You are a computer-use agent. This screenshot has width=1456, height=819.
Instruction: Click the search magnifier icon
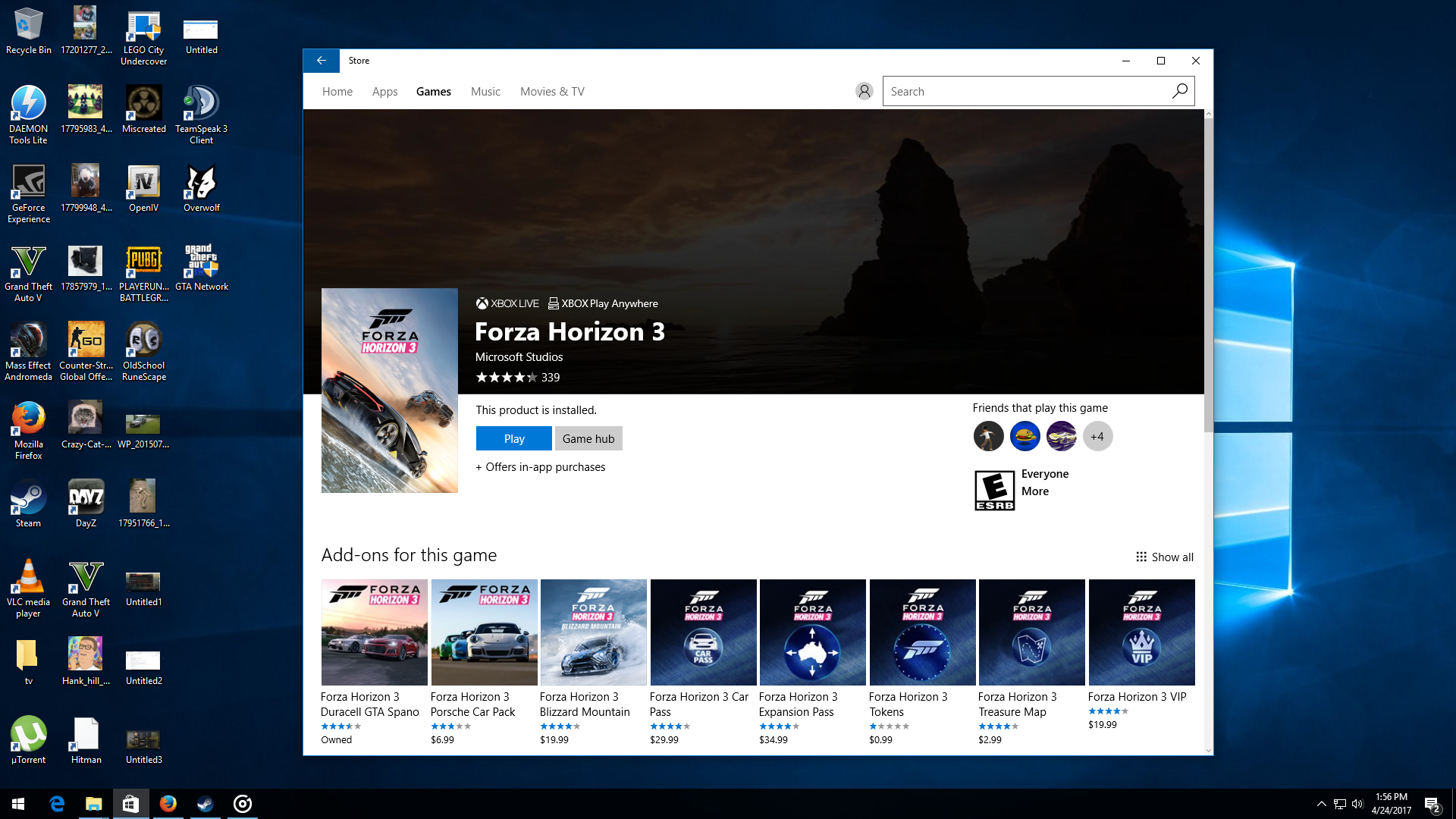coord(1179,91)
